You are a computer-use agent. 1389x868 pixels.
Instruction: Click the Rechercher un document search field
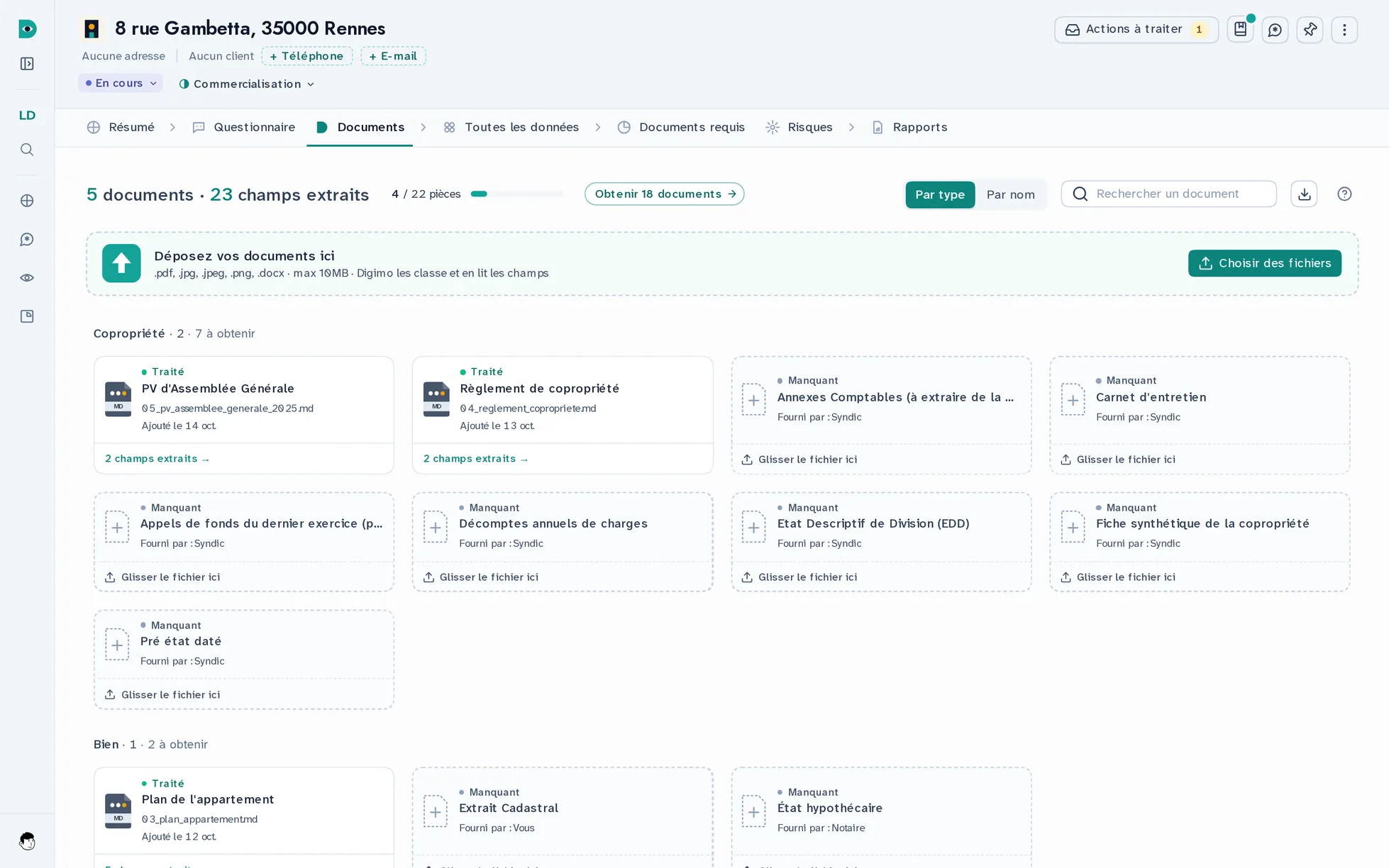click(x=1168, y=194)
